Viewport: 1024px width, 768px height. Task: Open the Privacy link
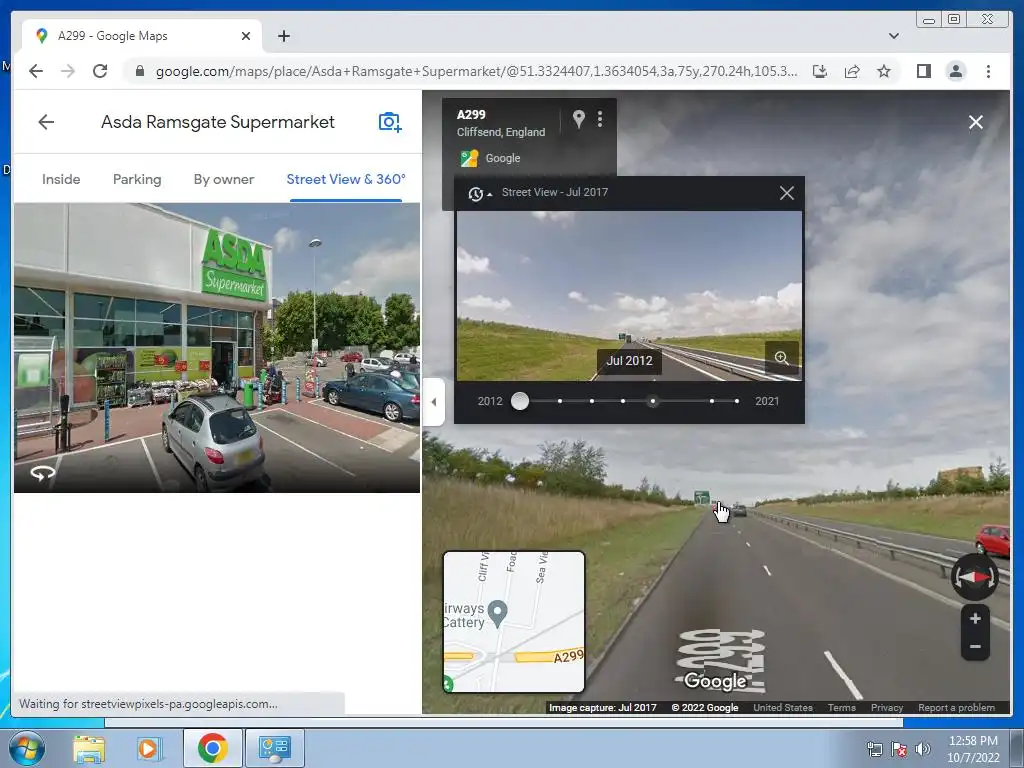point(887,707)
